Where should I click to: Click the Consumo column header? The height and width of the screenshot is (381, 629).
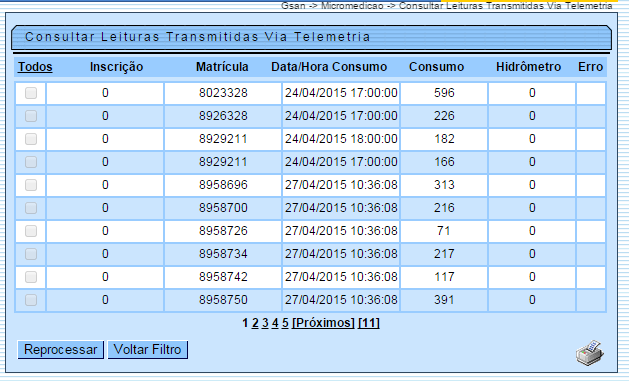[436, 67]
